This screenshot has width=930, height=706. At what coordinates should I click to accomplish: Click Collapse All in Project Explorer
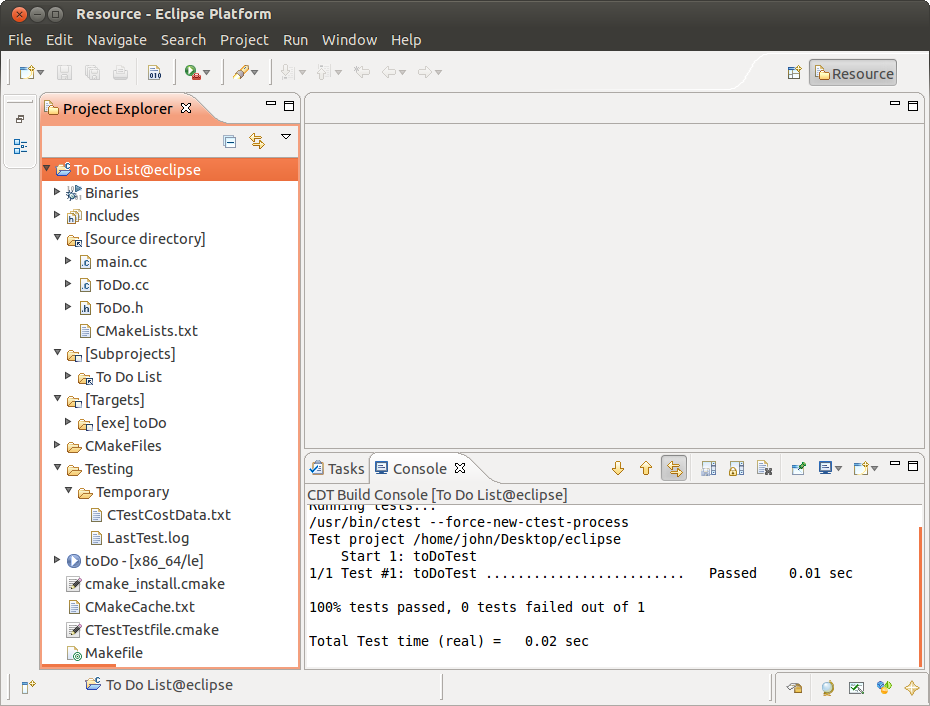coord(230,141)
